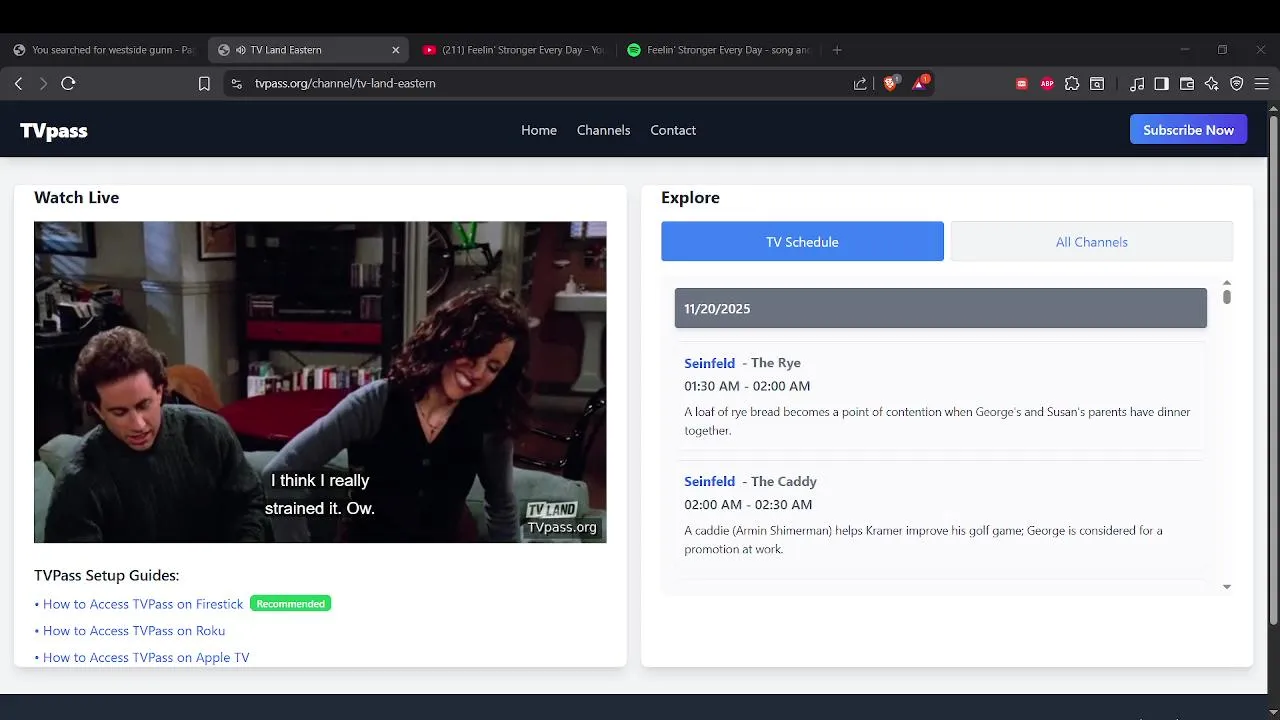This screenshot has height=720, width=1280.
Task: Open the Brave Wallet icon
Action: tap(1187, 84)
